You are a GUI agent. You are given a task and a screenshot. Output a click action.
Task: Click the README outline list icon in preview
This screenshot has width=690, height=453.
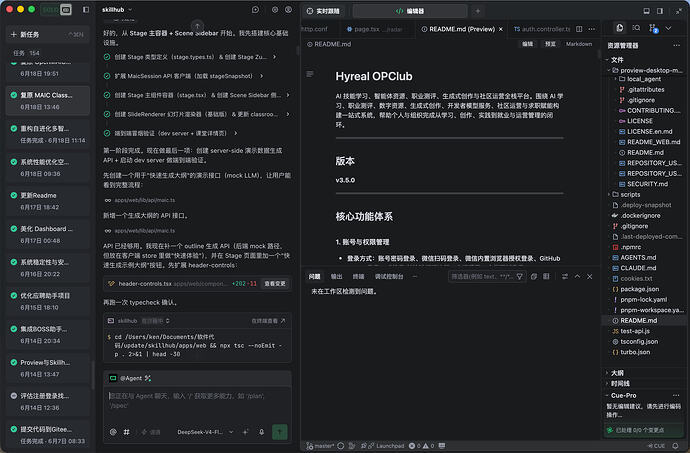pyautogui.click(x=310, y=74)
